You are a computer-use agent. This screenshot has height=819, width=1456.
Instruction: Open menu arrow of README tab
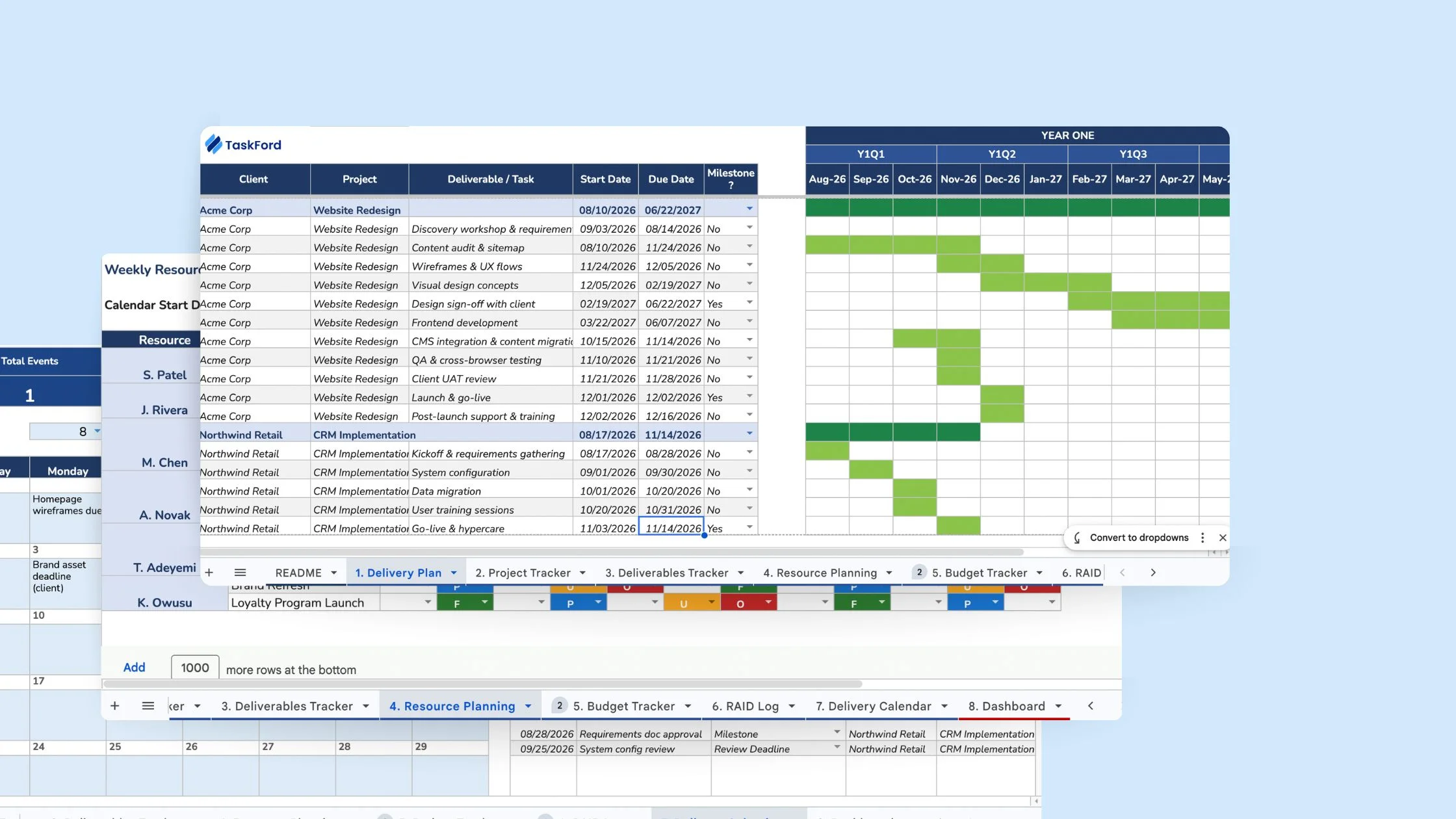click(x=334, y=573)
